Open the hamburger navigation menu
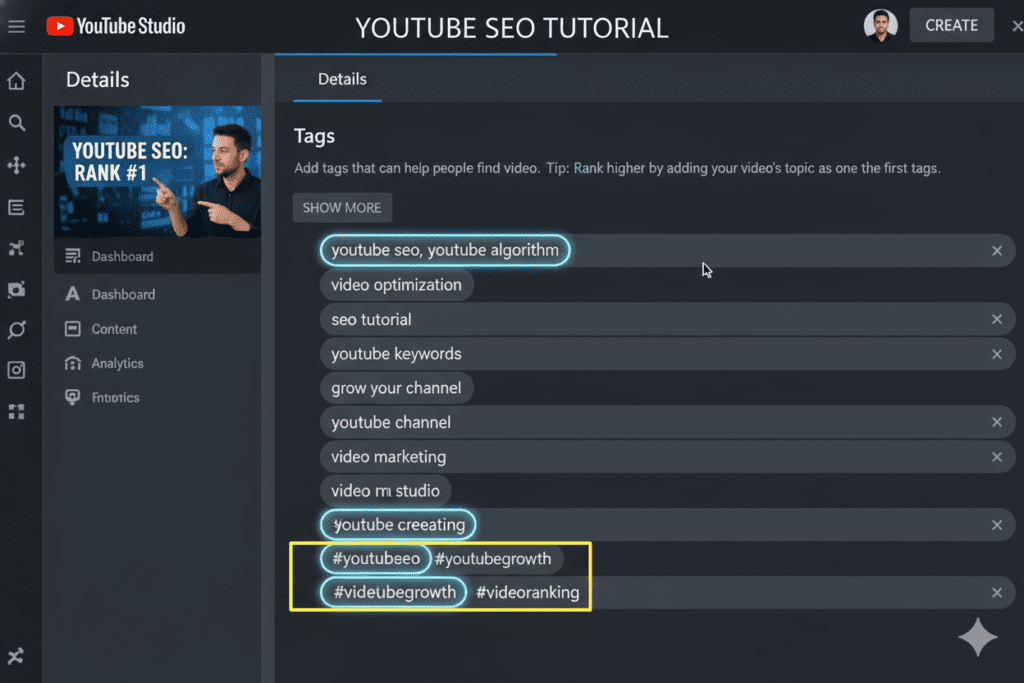Image resolution: width=1024 pixels, height=683 pixels. [16, 26]
